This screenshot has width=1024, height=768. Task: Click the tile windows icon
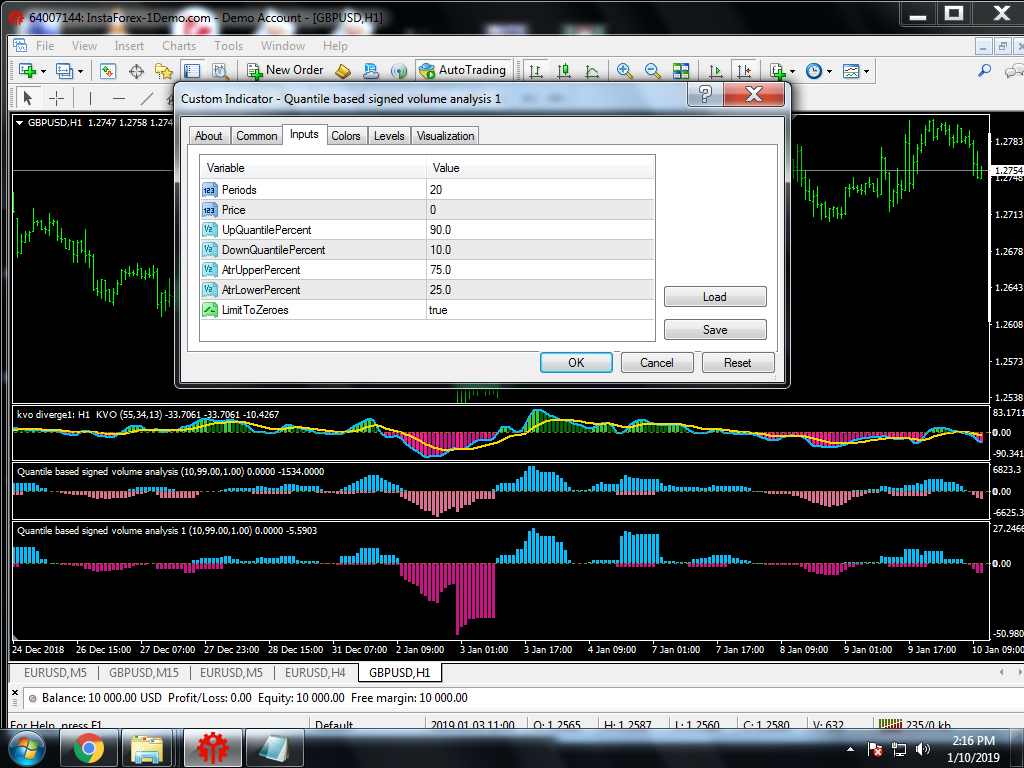pos(681,71)
